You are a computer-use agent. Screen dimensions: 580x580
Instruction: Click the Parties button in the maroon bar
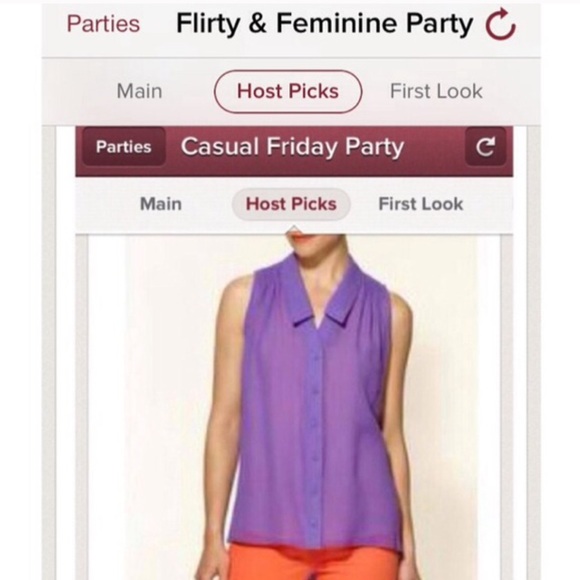coord(124,147)
